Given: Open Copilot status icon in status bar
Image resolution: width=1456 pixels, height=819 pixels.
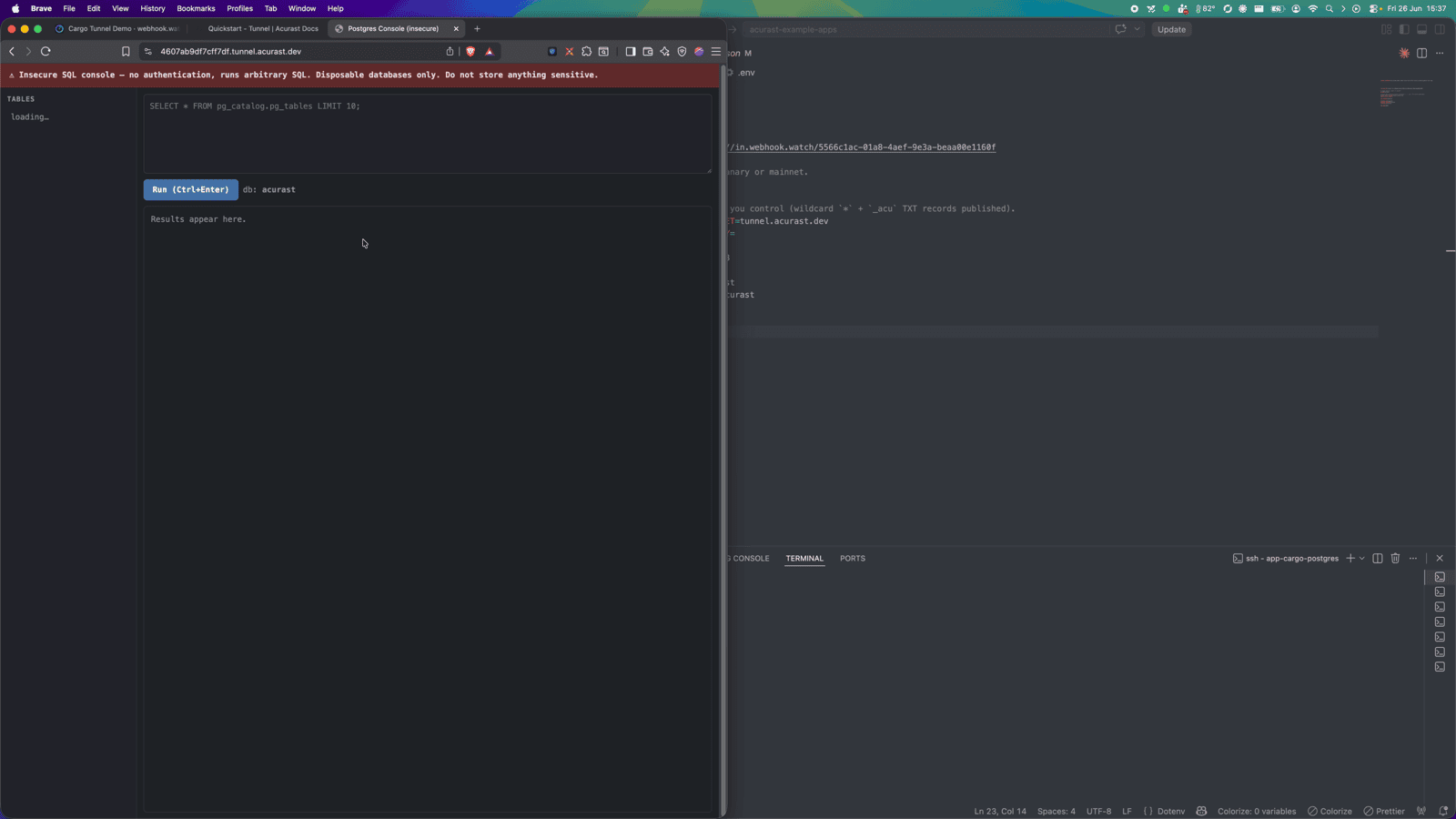Looking at the screenshot, I should click(x=1201, y=811).
